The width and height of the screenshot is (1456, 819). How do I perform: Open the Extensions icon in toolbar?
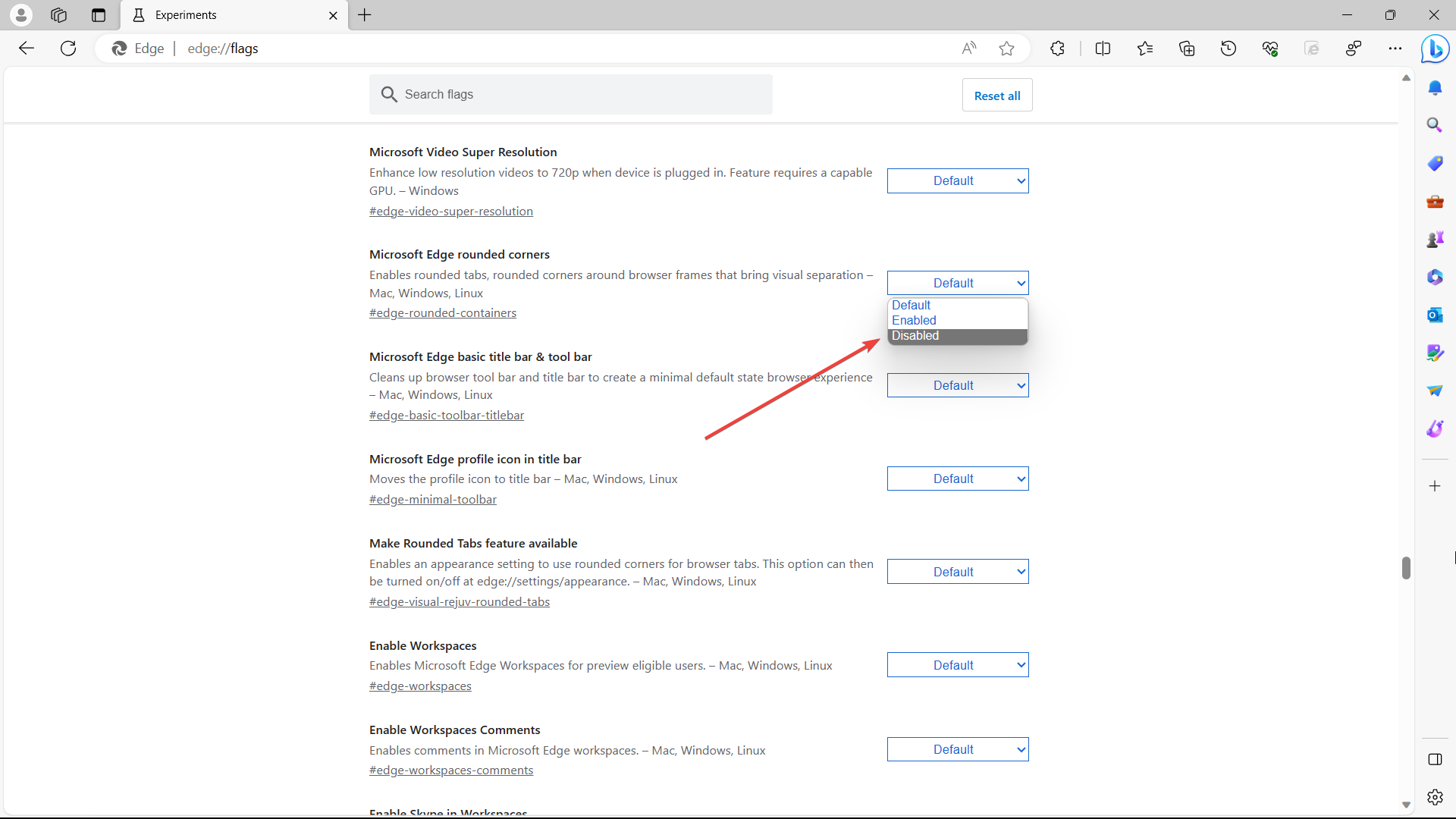point(1058,48)
